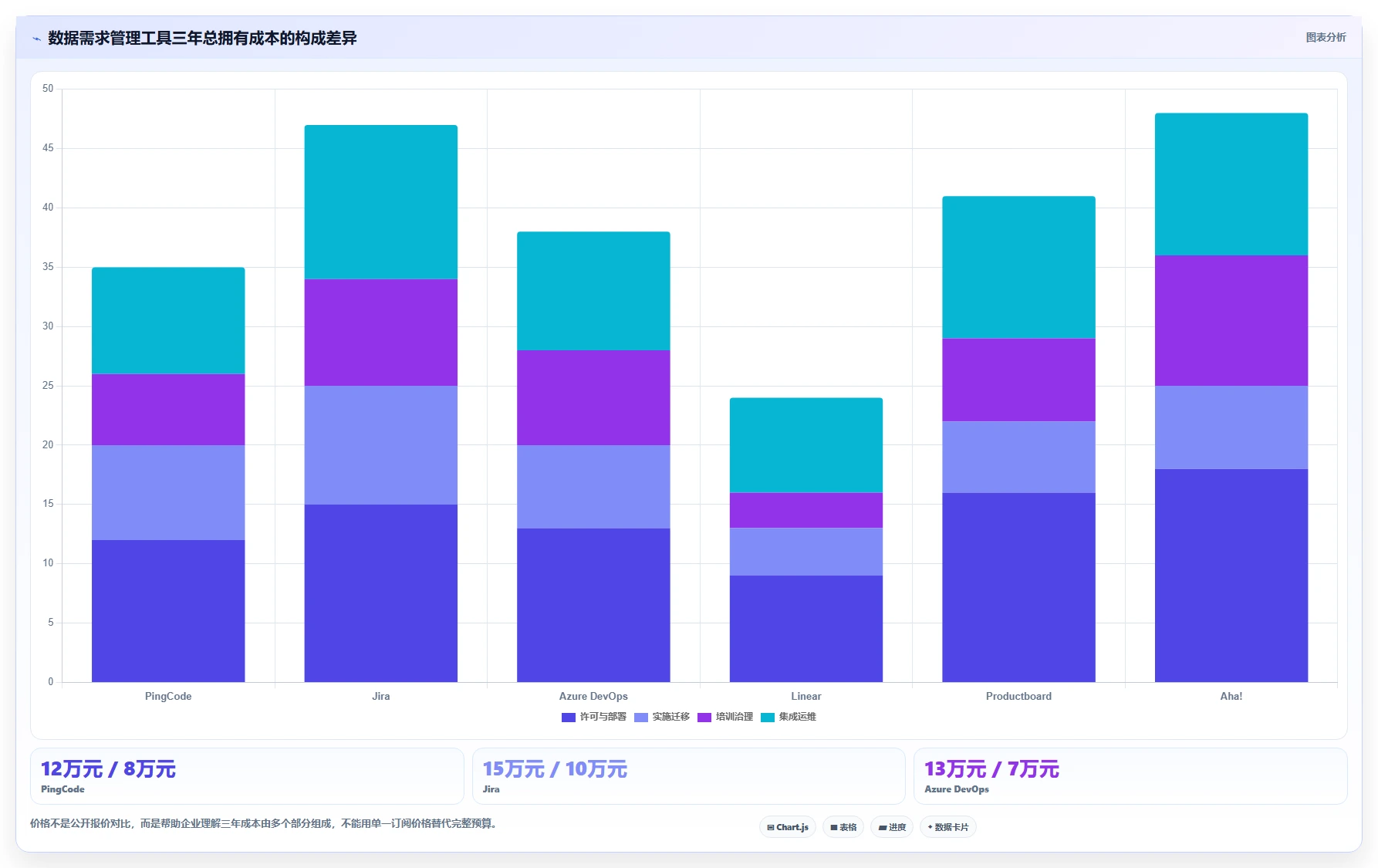Click PingCode's 许可与部署 bar segment
Image resolution: width=1378 pixels, height=868 pixels.
[168, 611]
